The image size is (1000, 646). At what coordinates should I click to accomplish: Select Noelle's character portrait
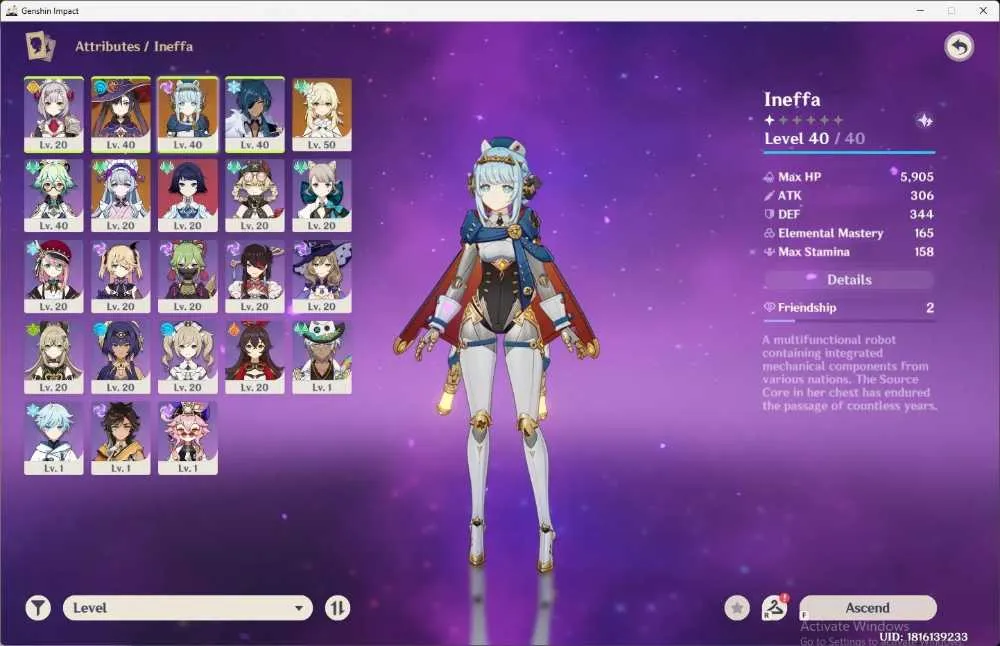click(54, 115)
